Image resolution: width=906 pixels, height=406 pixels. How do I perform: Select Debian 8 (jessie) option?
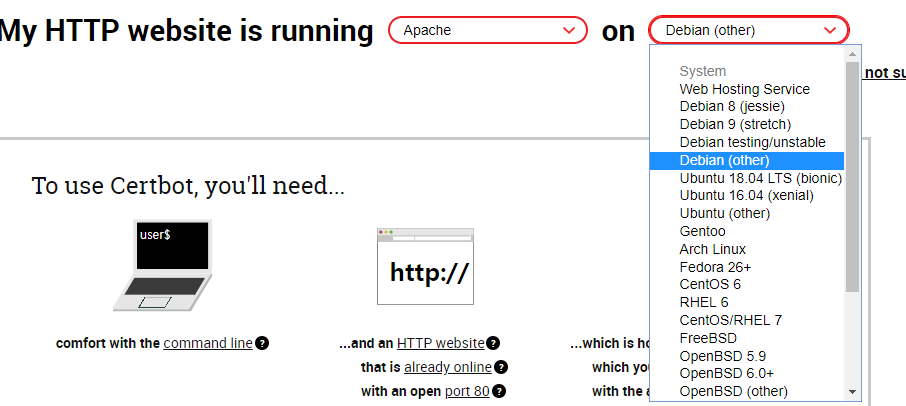tap(747, 107)
